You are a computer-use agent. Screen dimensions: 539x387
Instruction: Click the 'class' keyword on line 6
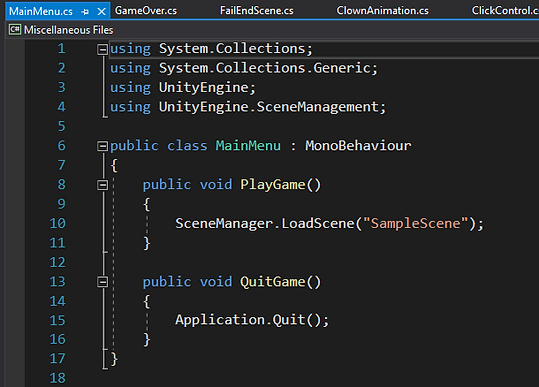click(x=187, y=146)
